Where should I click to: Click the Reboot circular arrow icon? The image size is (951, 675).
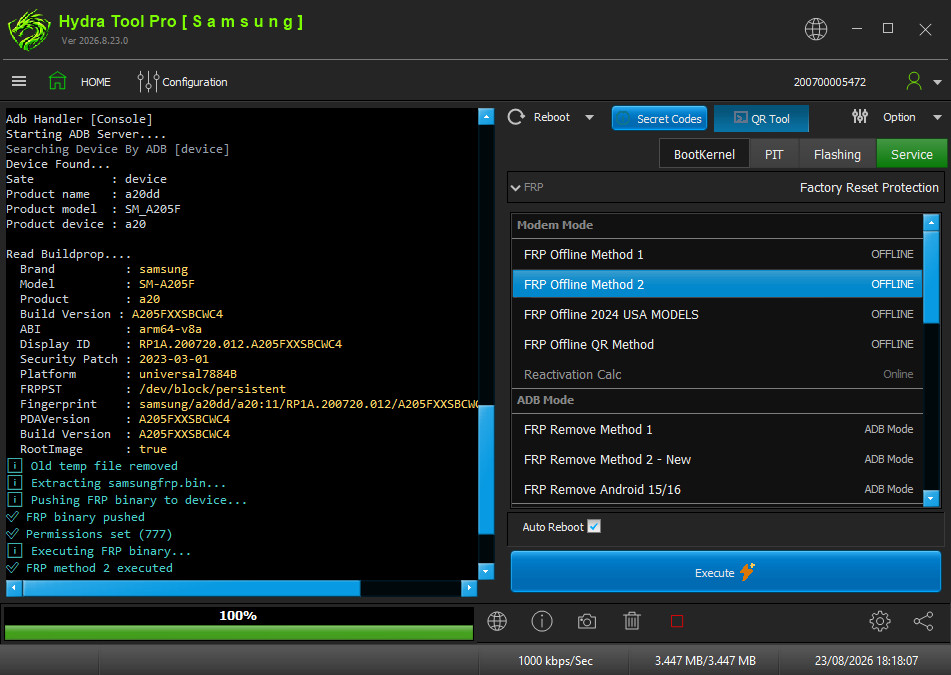[x=516, y=117]
